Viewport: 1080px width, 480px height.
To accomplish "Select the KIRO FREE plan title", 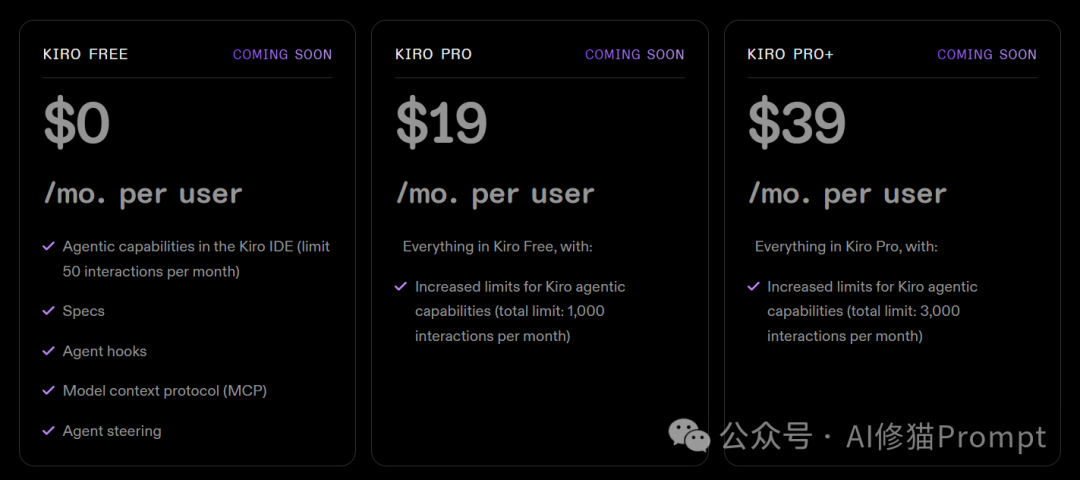I will (x=85, y=54).
